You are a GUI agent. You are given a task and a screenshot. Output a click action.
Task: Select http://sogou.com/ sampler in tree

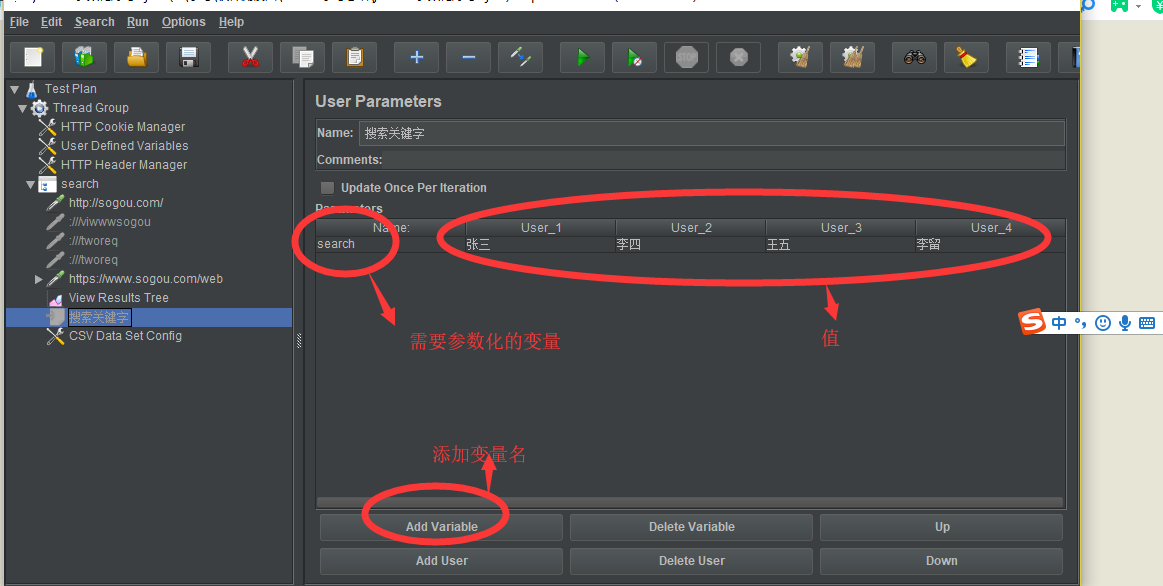click(x=116, y=203)
